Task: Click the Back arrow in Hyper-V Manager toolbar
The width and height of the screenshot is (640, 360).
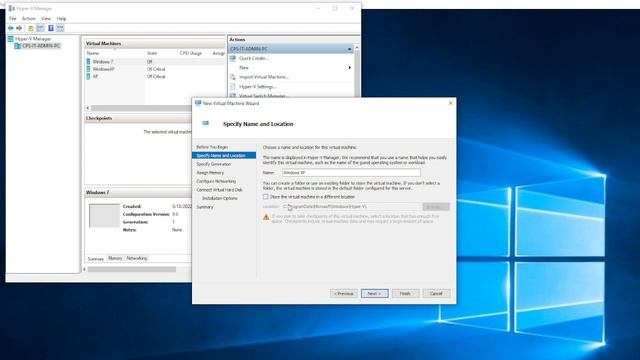Action: click(11, 28)
